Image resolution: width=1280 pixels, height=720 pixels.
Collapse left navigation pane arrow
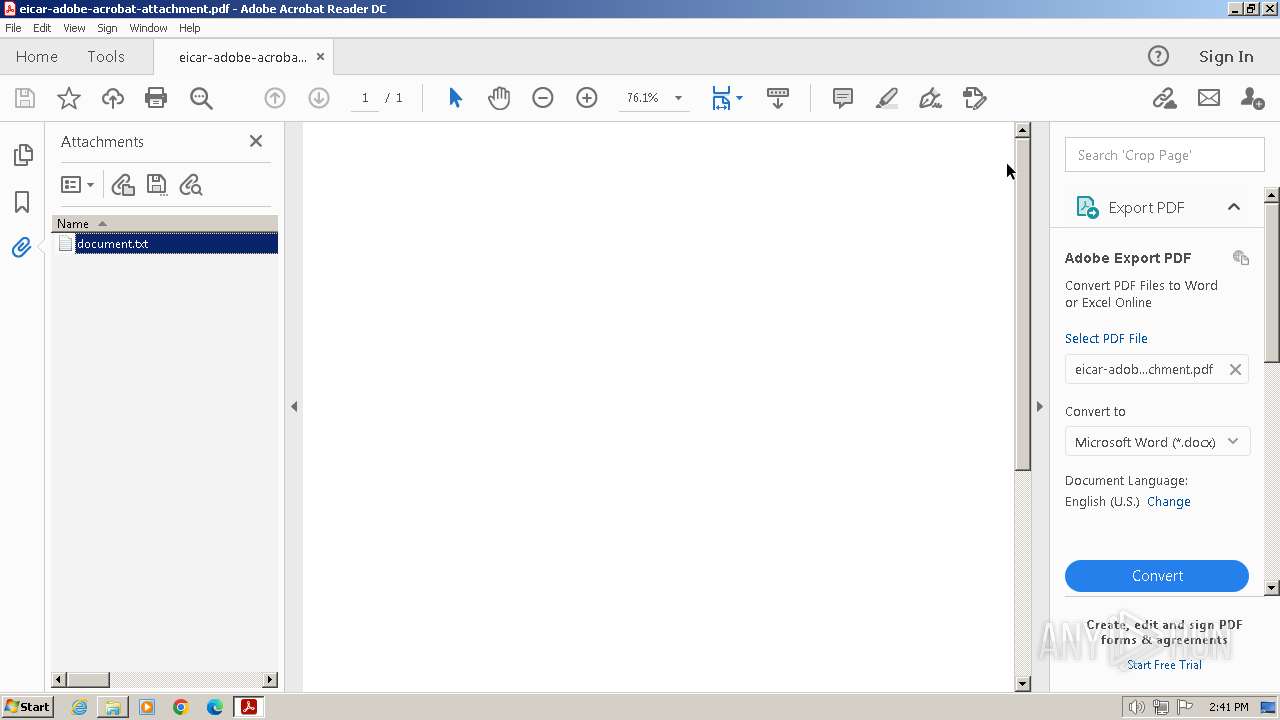[294, 407]
